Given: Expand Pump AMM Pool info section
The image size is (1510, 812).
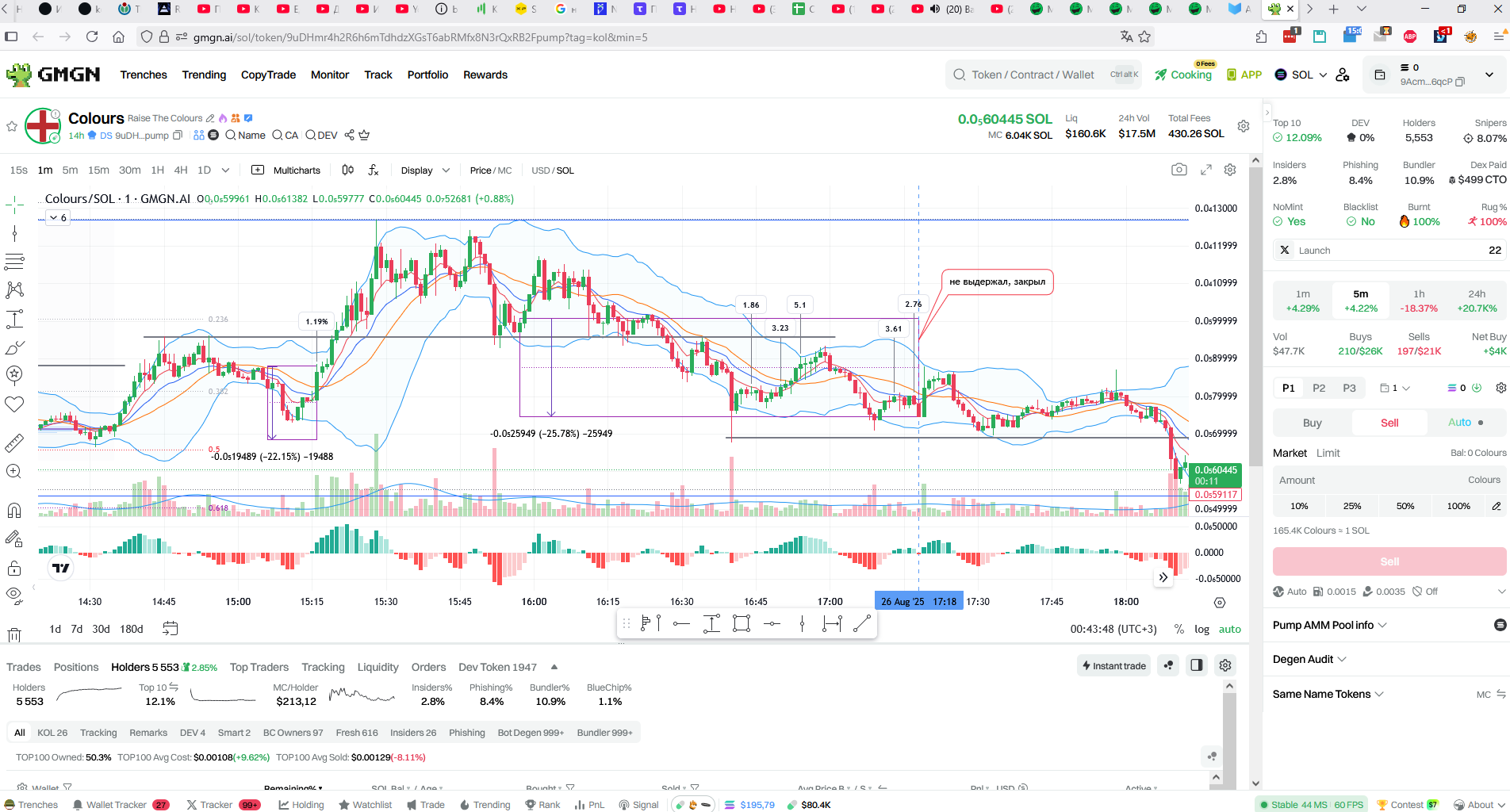Looking at the screenshot, I should coord(1330,625).
